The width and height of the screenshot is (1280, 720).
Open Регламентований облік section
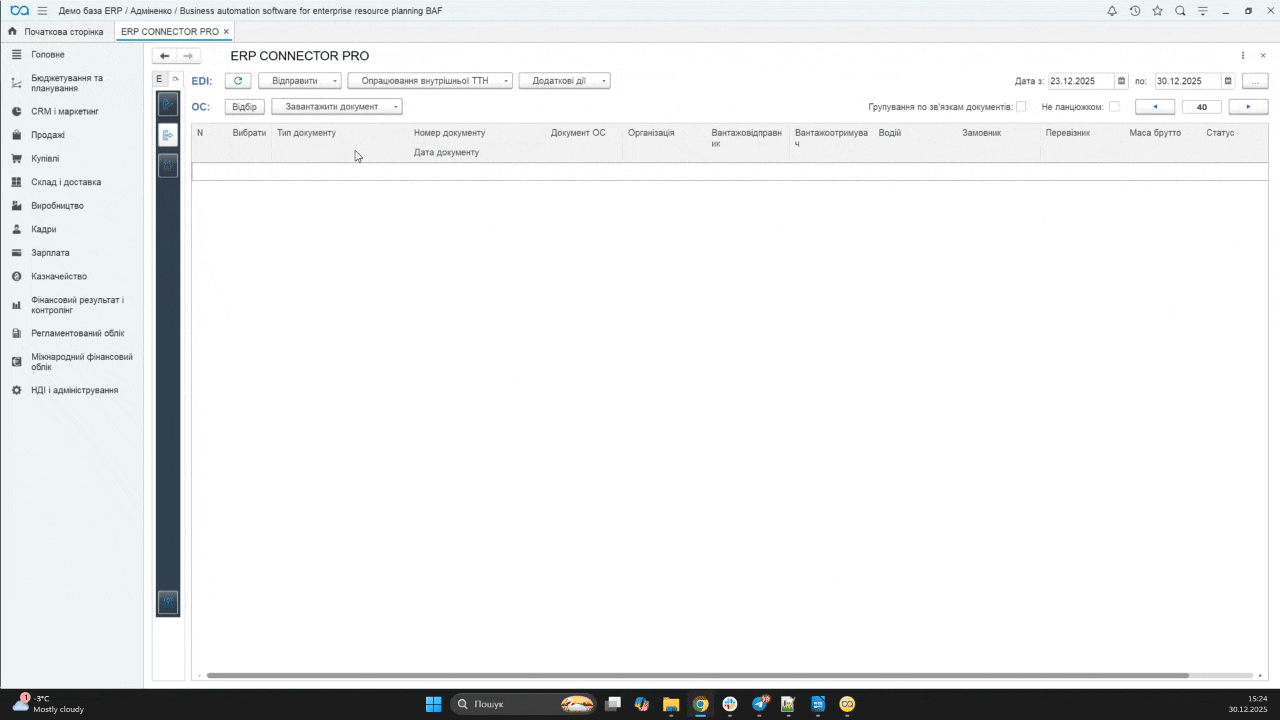[x=78, y=334]
